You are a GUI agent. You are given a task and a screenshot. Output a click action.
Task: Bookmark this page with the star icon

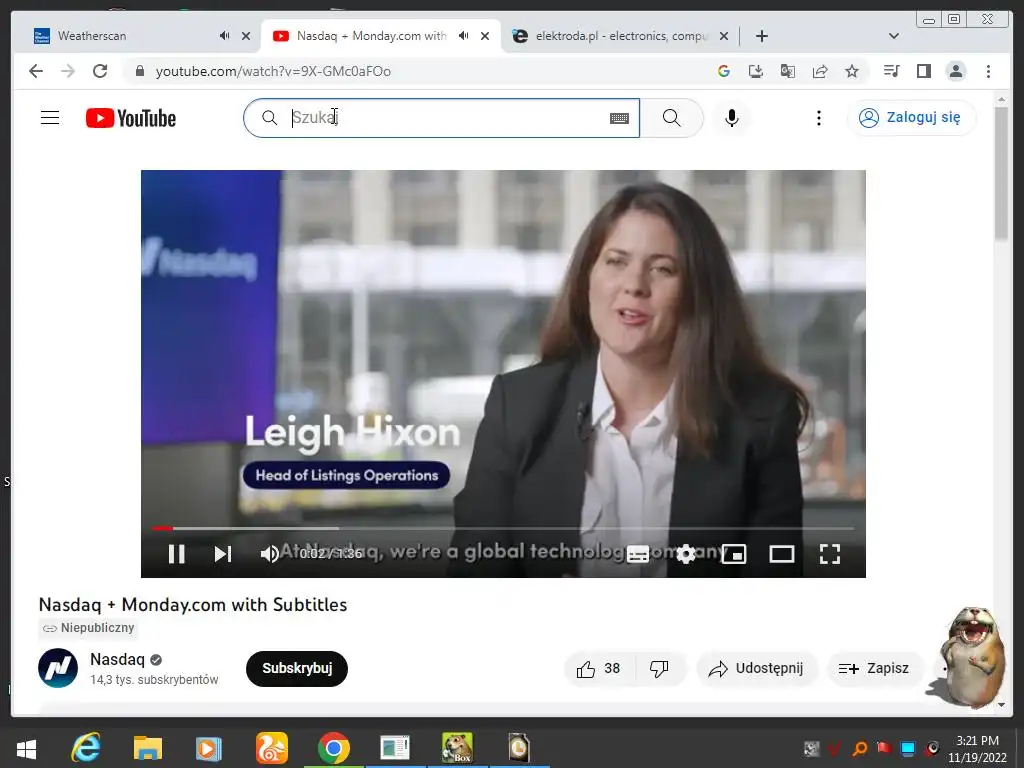[x=852, y=71]
